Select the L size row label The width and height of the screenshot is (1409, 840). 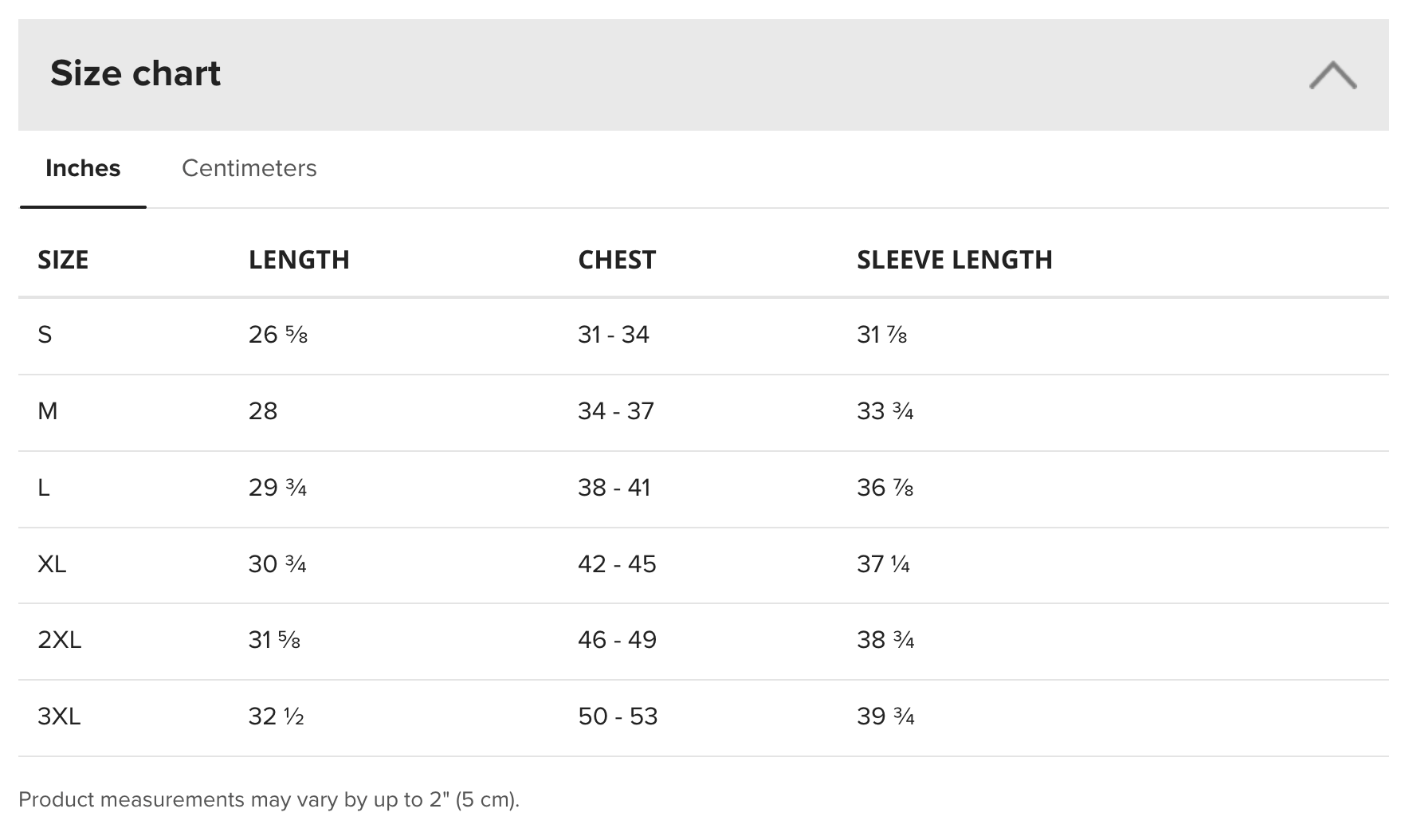44,488
